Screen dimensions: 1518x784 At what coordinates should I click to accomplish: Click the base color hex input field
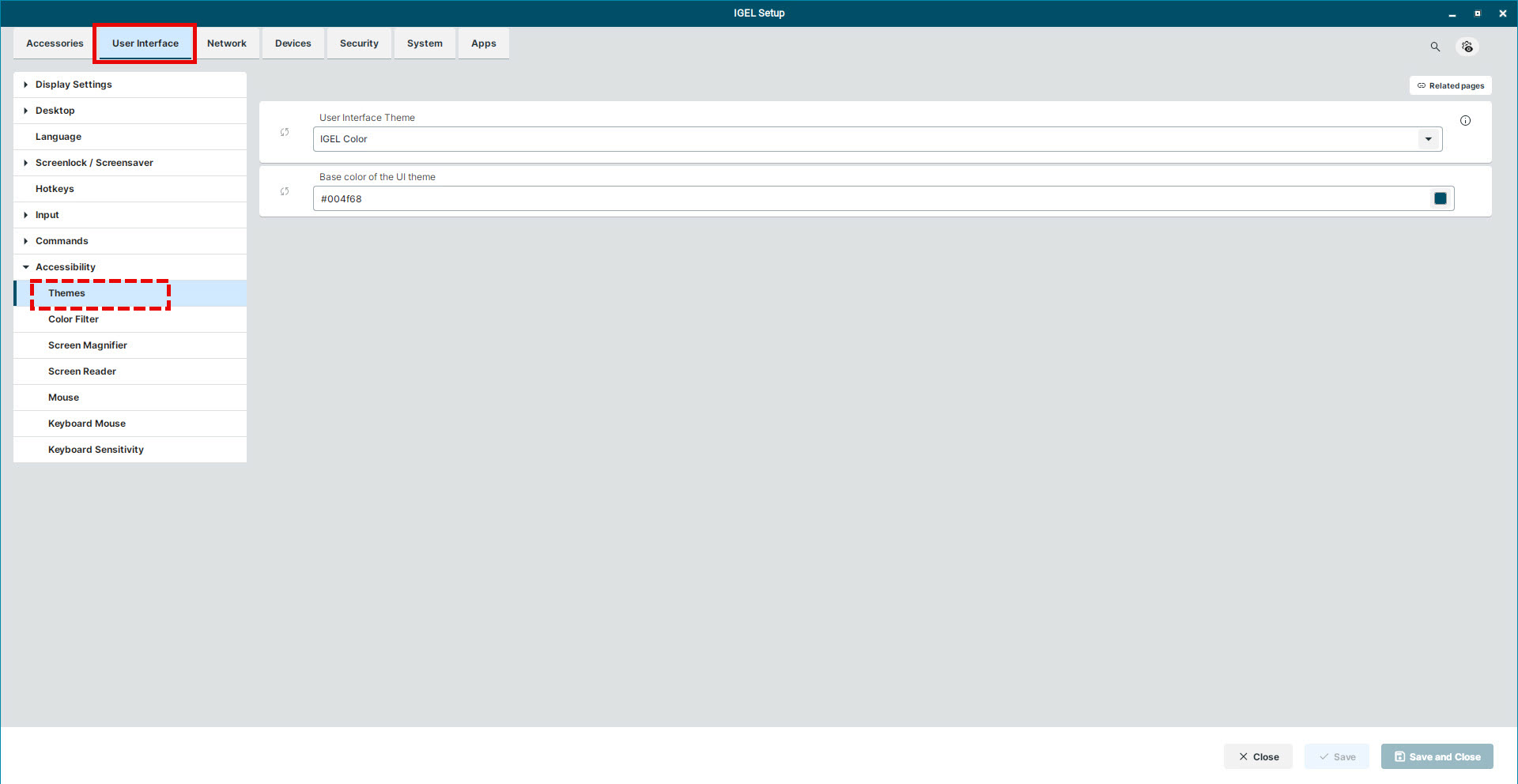pyautogui.click(x=870, y=198)
